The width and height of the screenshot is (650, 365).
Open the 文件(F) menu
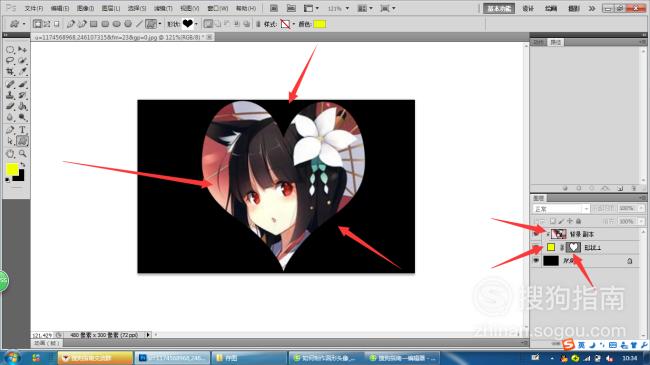(x=34, y=8)
